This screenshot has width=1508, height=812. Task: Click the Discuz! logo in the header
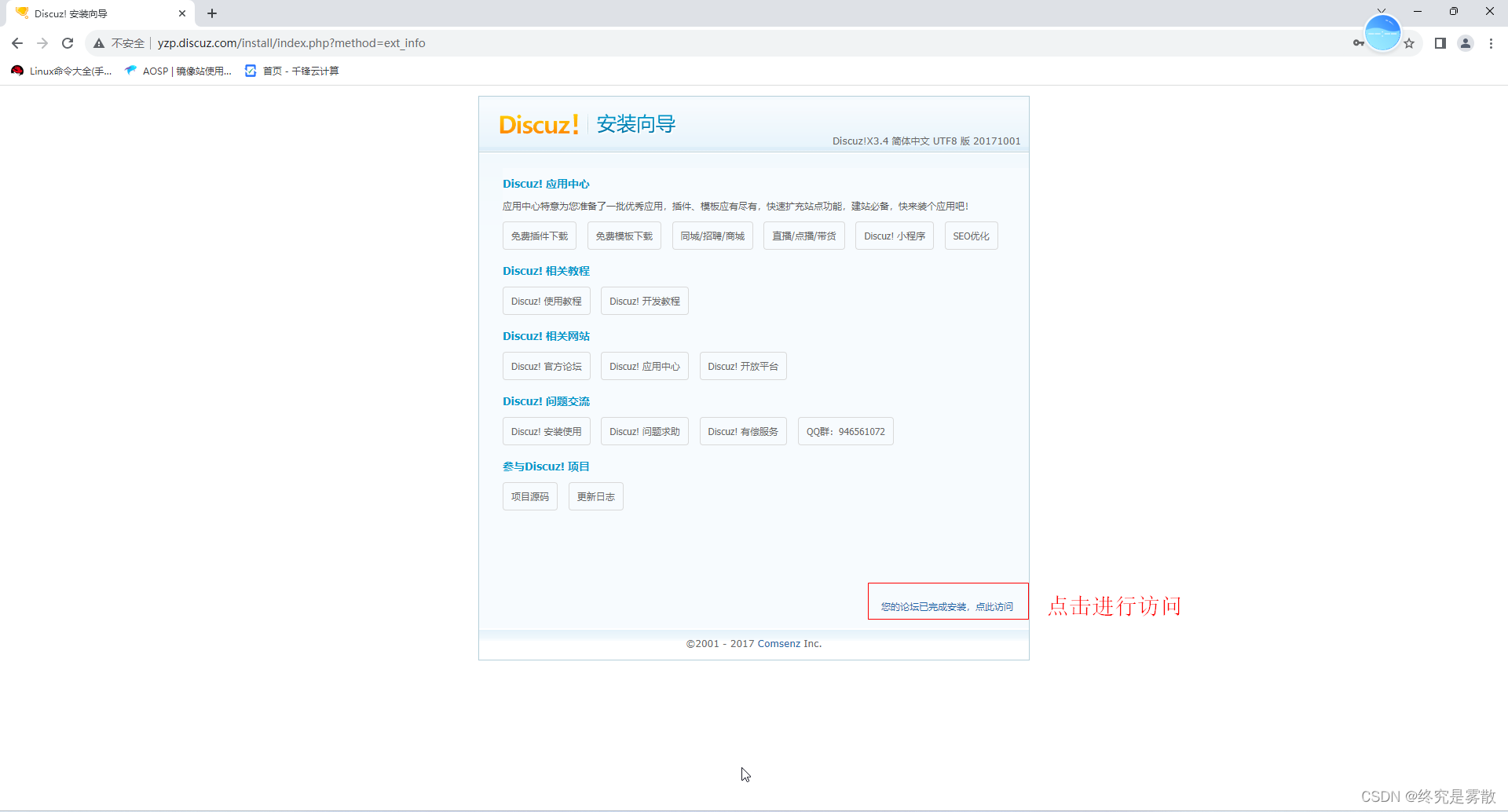tap(539, 124)
